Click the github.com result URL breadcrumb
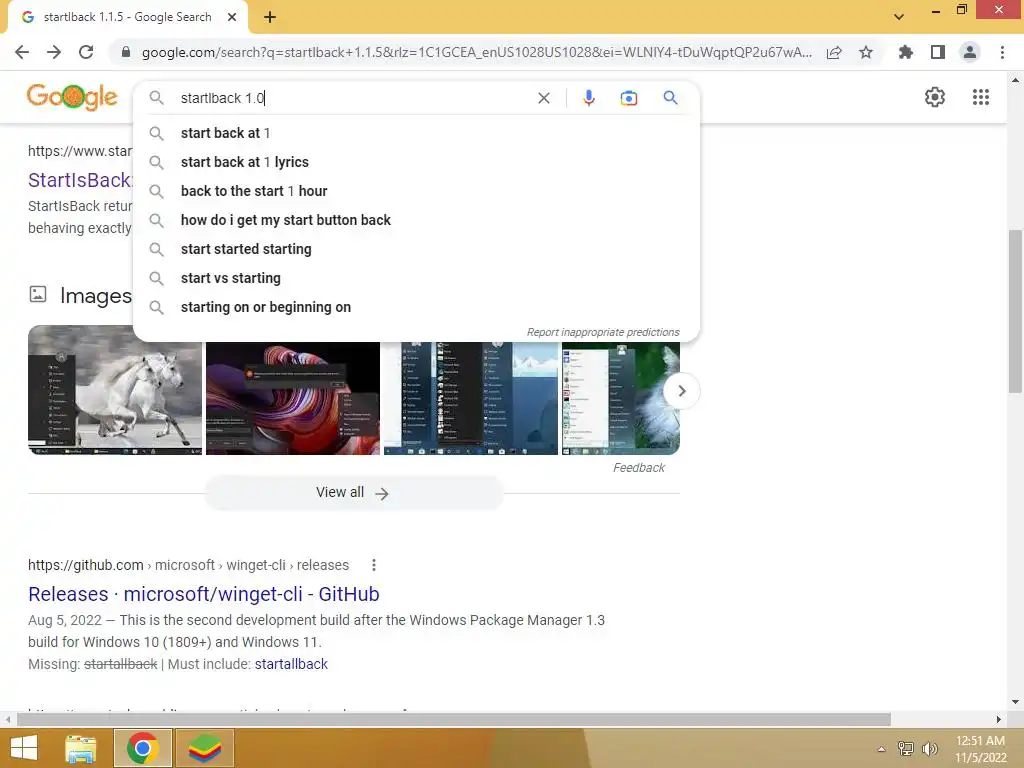The image size is (1024, 768). coord(188,565)
